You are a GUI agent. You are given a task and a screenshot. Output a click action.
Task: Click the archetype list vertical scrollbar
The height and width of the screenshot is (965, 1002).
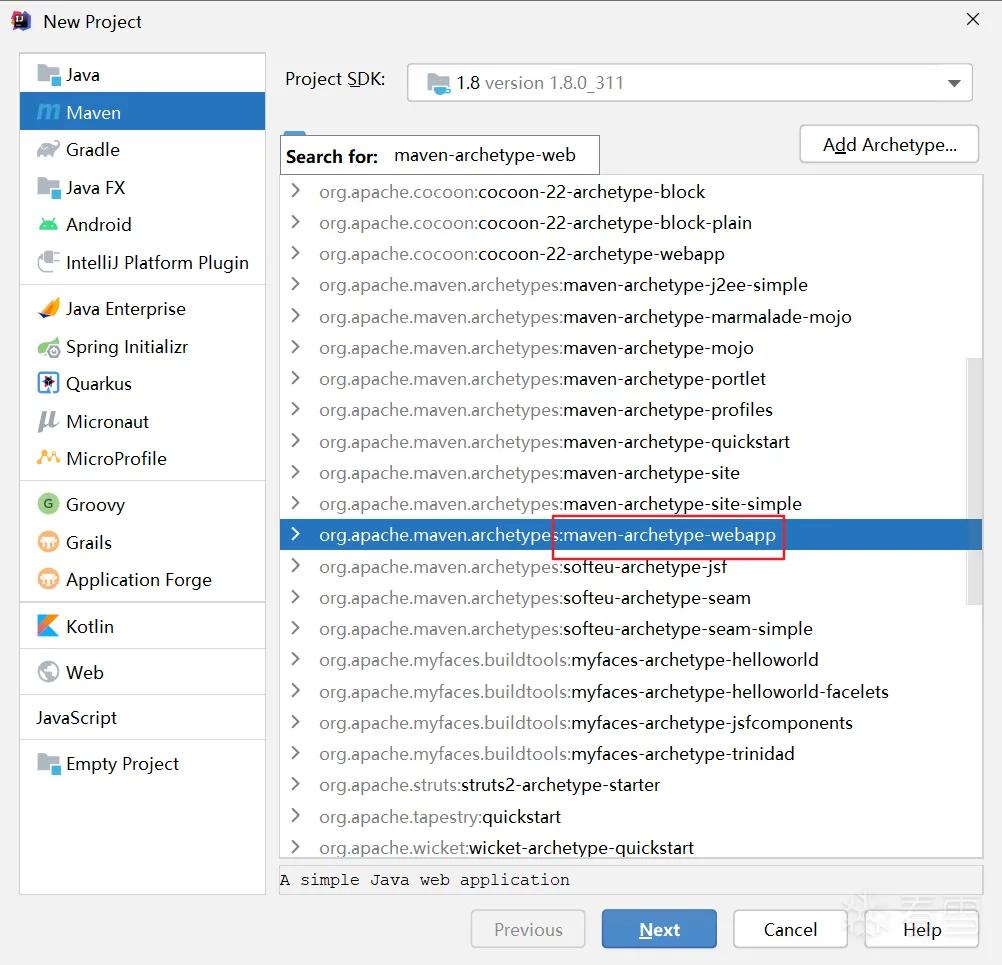974,481
